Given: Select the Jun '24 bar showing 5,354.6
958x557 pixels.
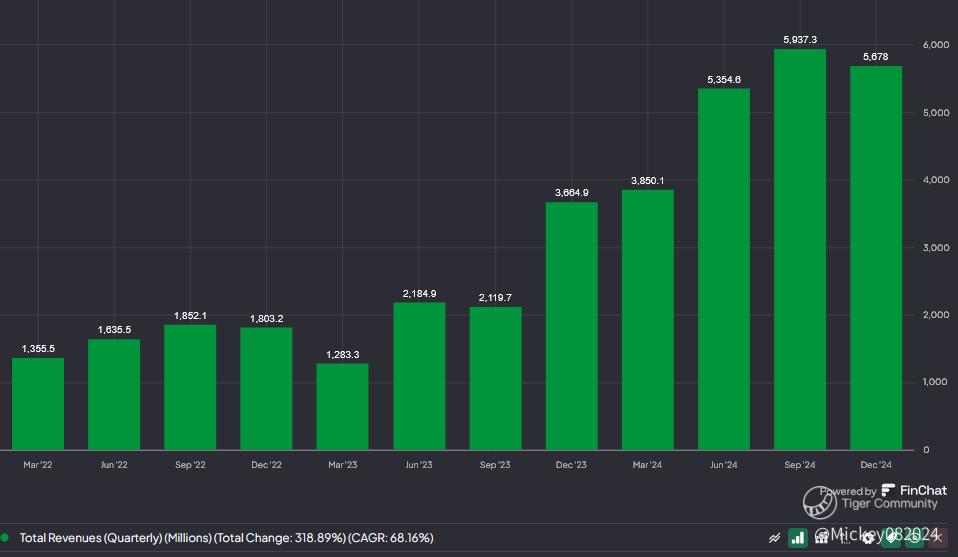Looking at the screenshot, I should click(x=724, y=269).
